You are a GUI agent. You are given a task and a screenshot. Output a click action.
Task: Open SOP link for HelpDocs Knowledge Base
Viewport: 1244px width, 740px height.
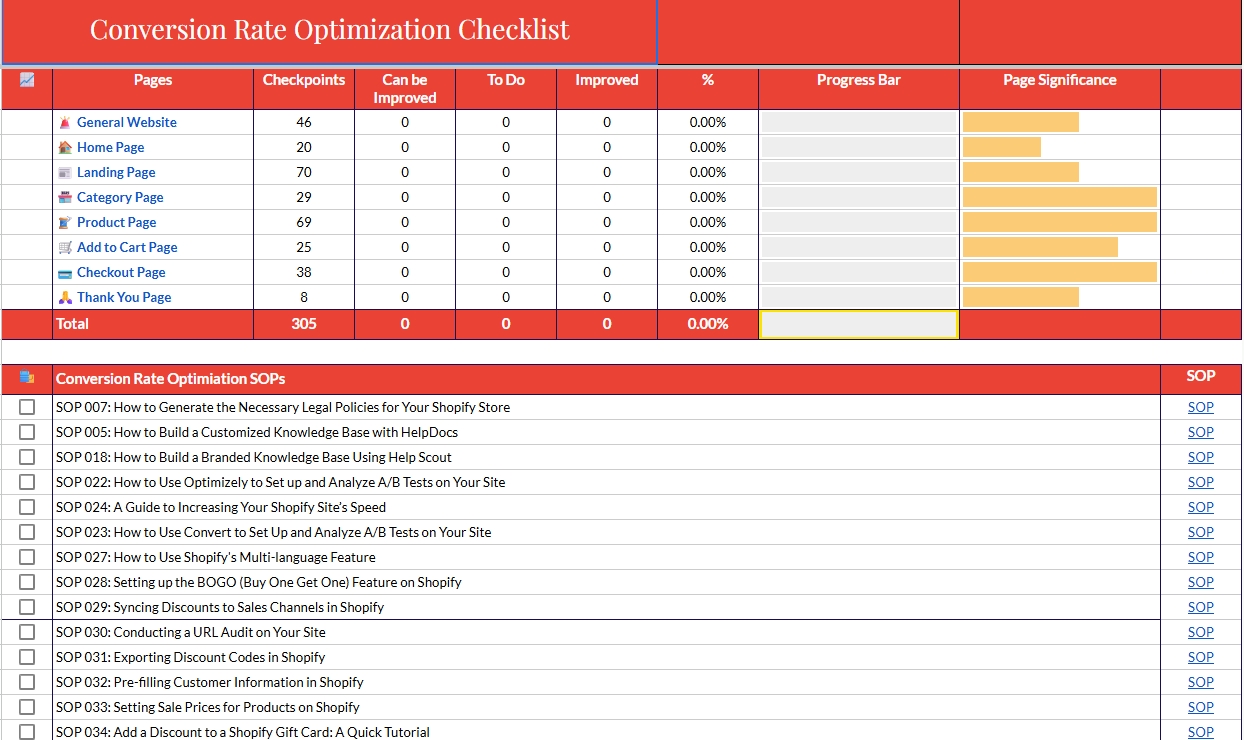coord(1200,432)
